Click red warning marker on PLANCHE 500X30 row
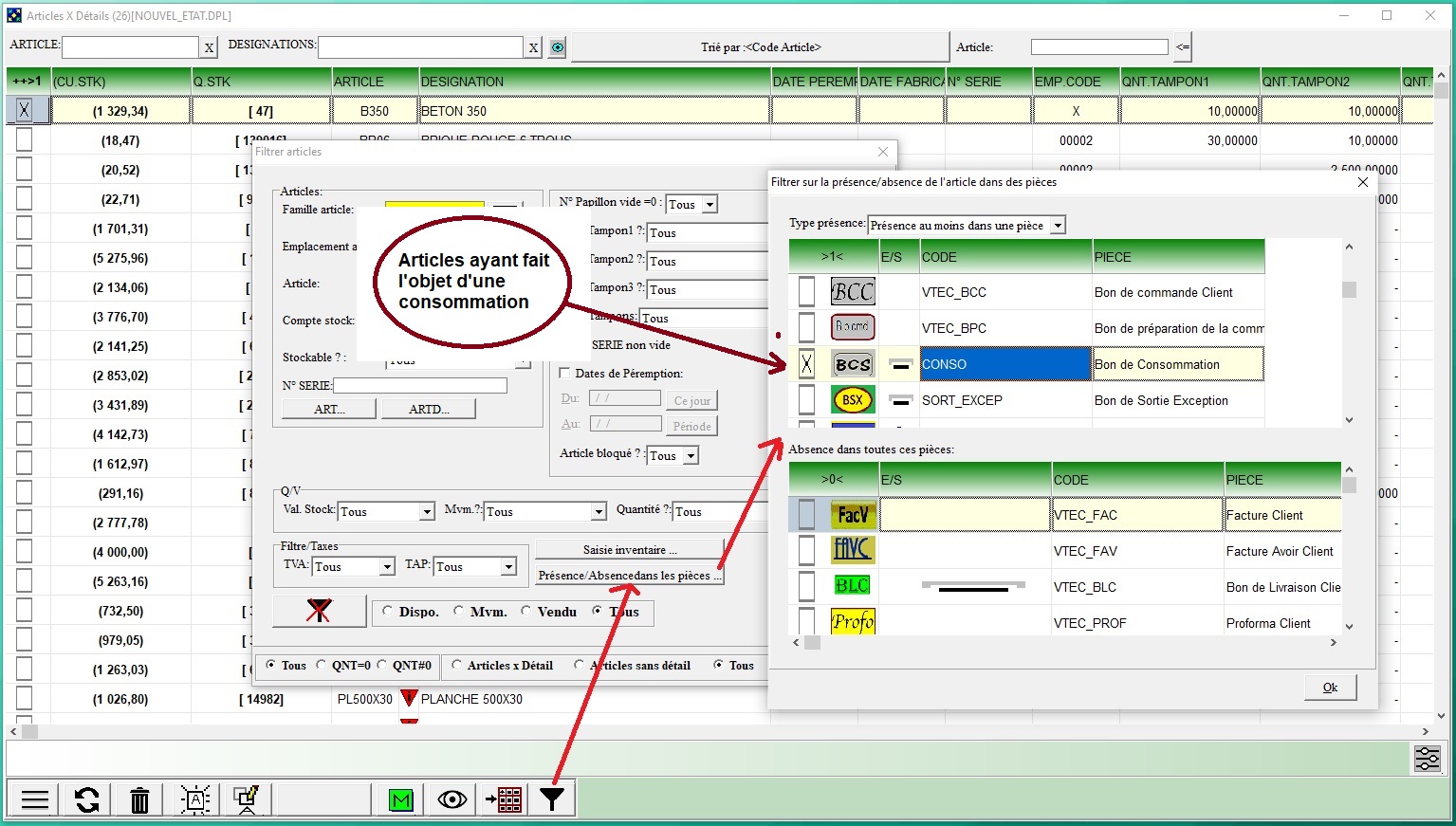This screenshot has width=1456, height=826. pos(409,699)
